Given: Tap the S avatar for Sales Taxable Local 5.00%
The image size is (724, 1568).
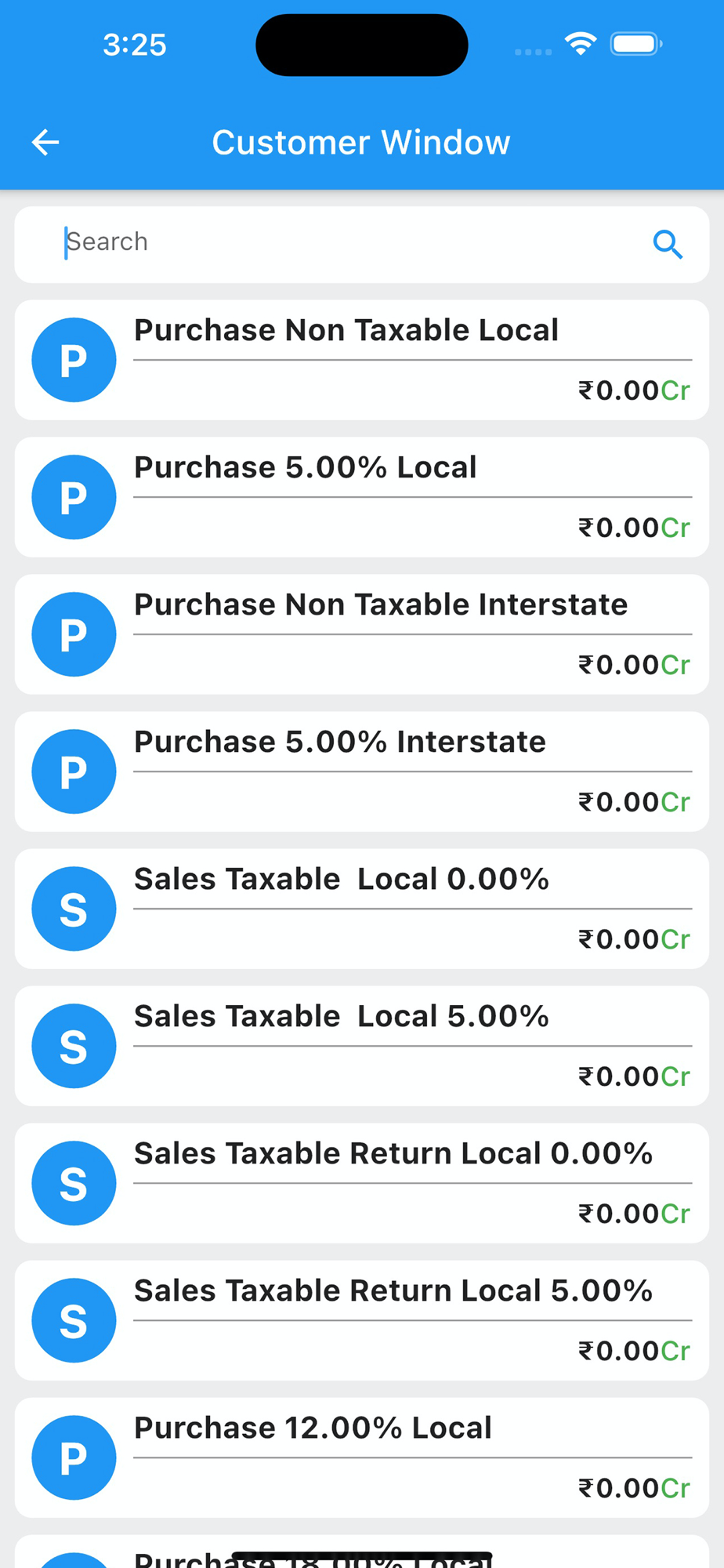Looking at the screenshot, I should click(74, 1046).
